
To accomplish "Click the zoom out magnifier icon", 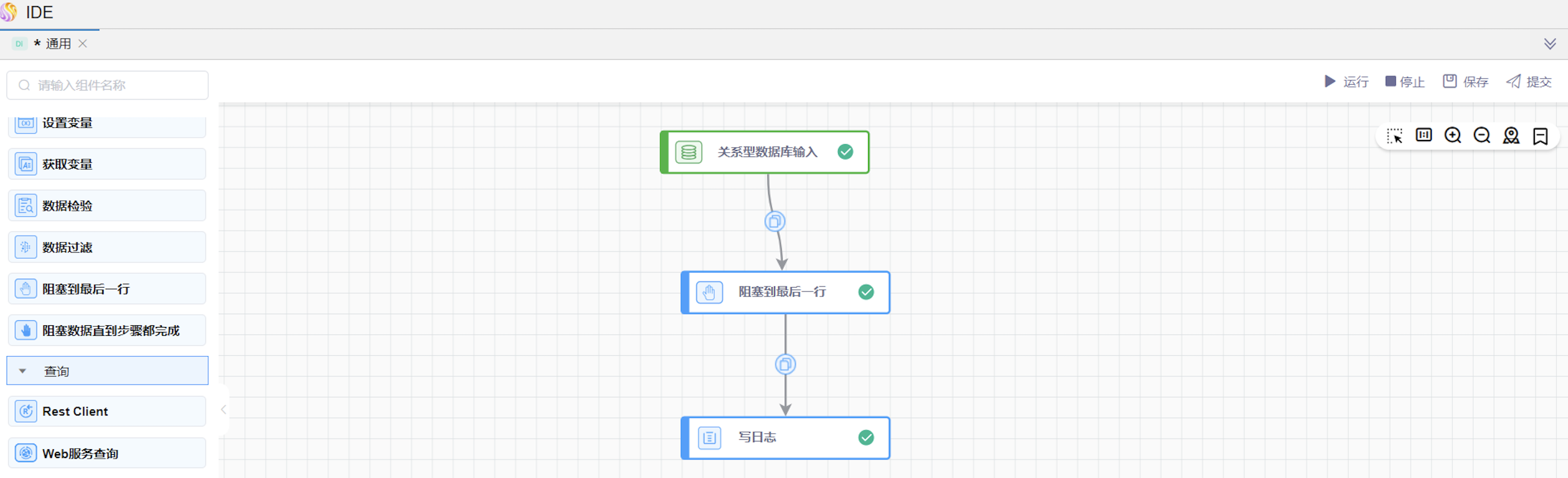I will click(1482, 135).
